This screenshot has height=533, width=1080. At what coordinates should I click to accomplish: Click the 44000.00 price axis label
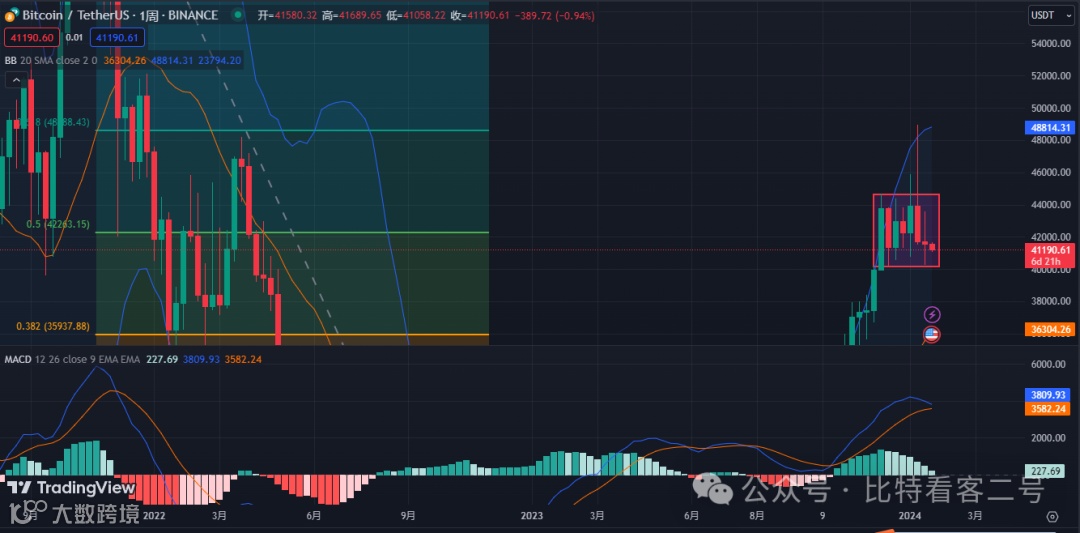[x=1052, y=205]
